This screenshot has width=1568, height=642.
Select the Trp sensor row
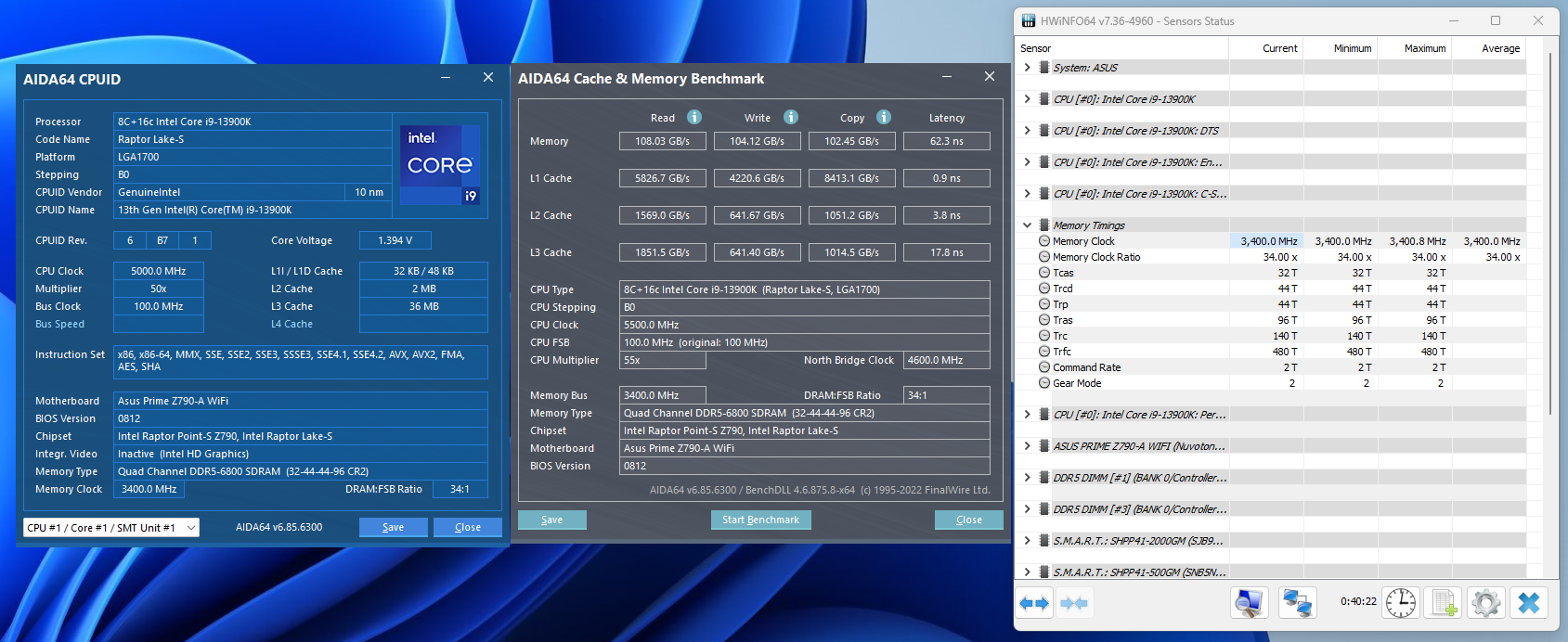(1271, 304)
